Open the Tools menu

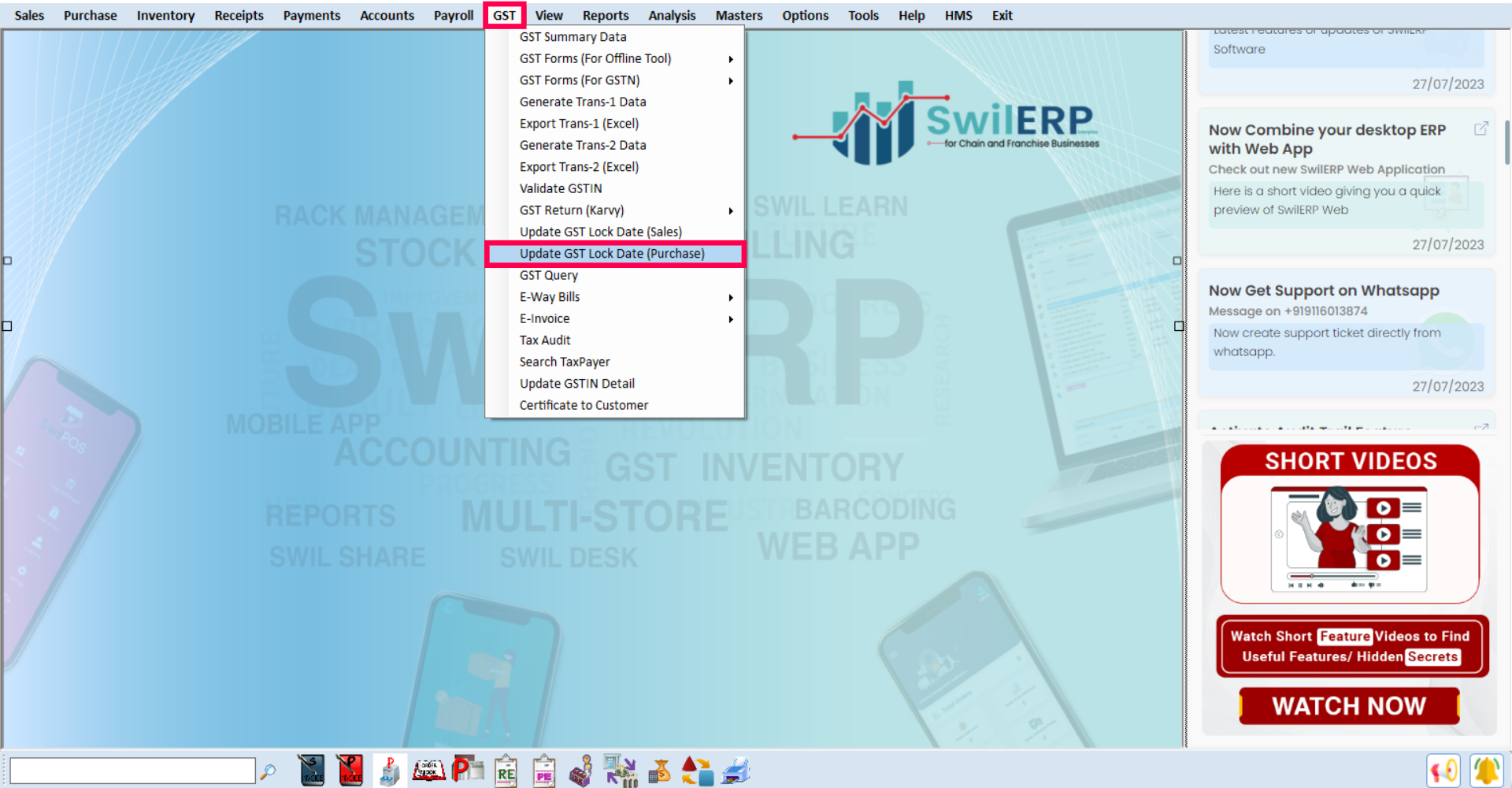[x=863, y=15]
